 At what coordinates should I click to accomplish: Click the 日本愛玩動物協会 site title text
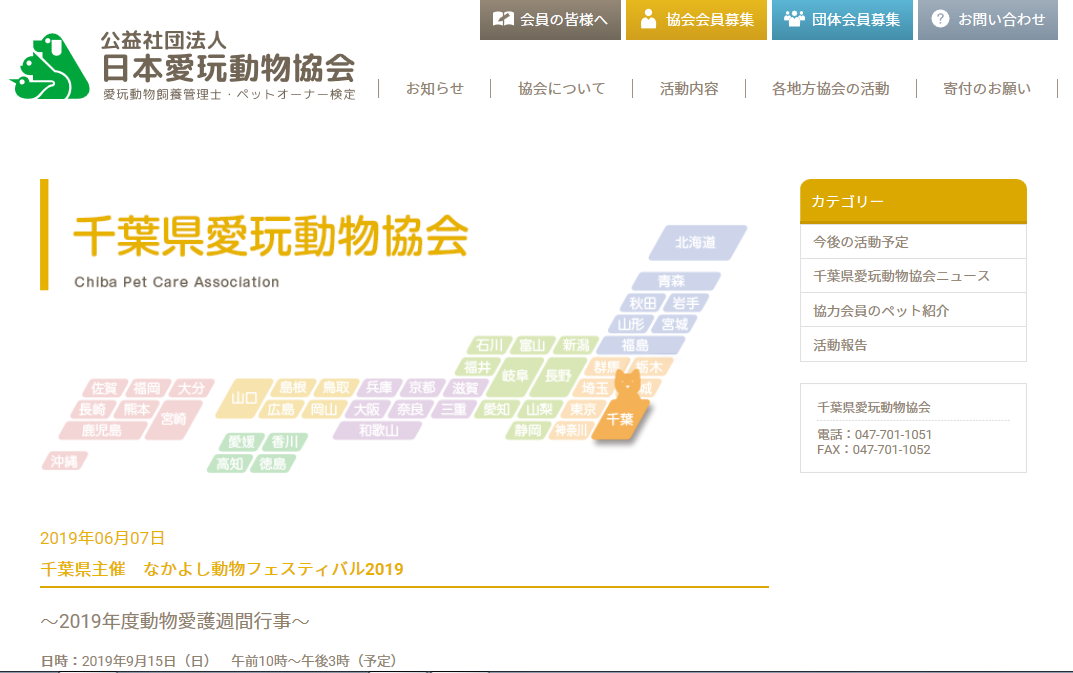[x=229, y=67]
